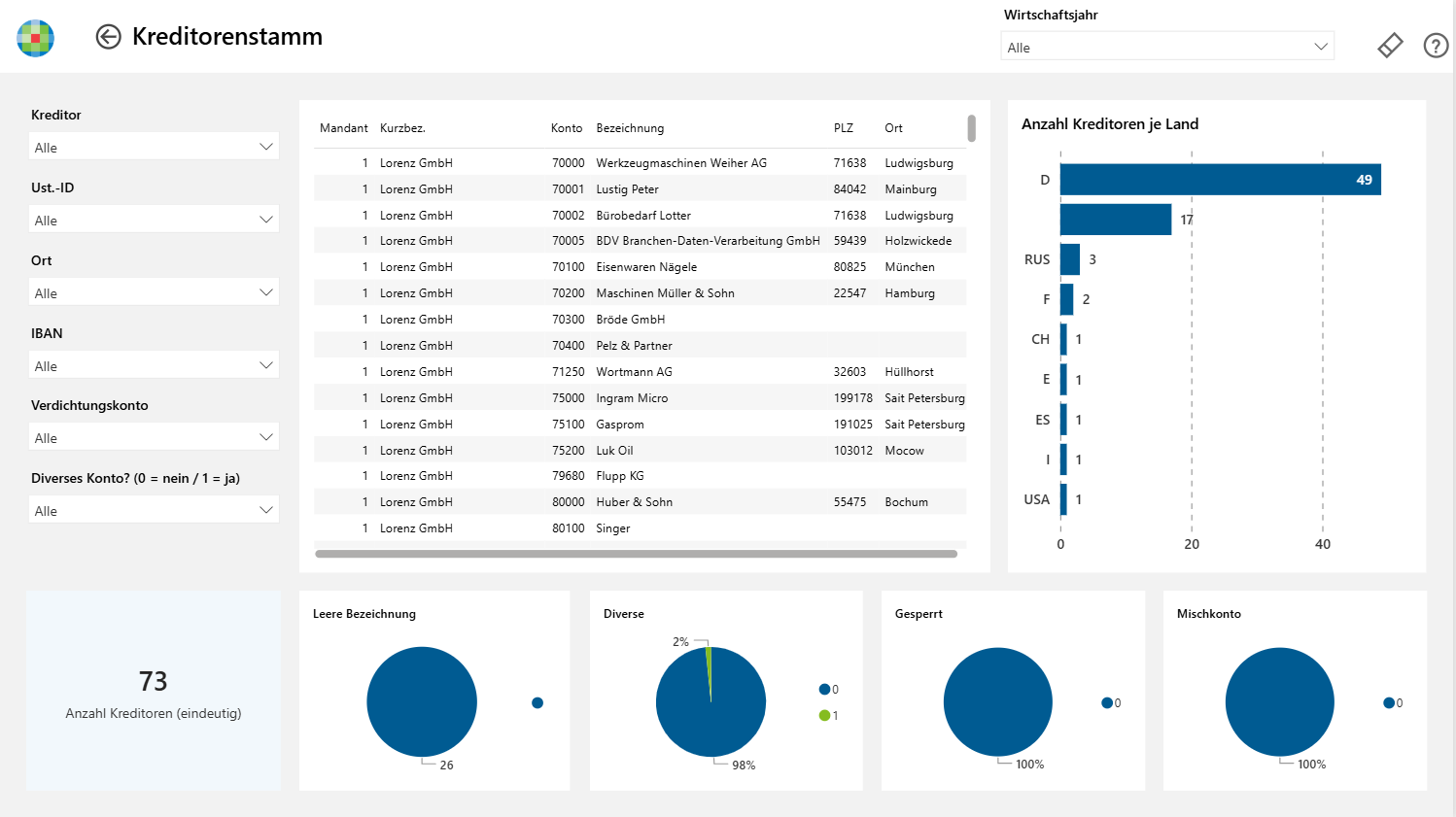Click the Wortmann AG cell
The width and height of the screenshot is (1456, 817).
634,372
